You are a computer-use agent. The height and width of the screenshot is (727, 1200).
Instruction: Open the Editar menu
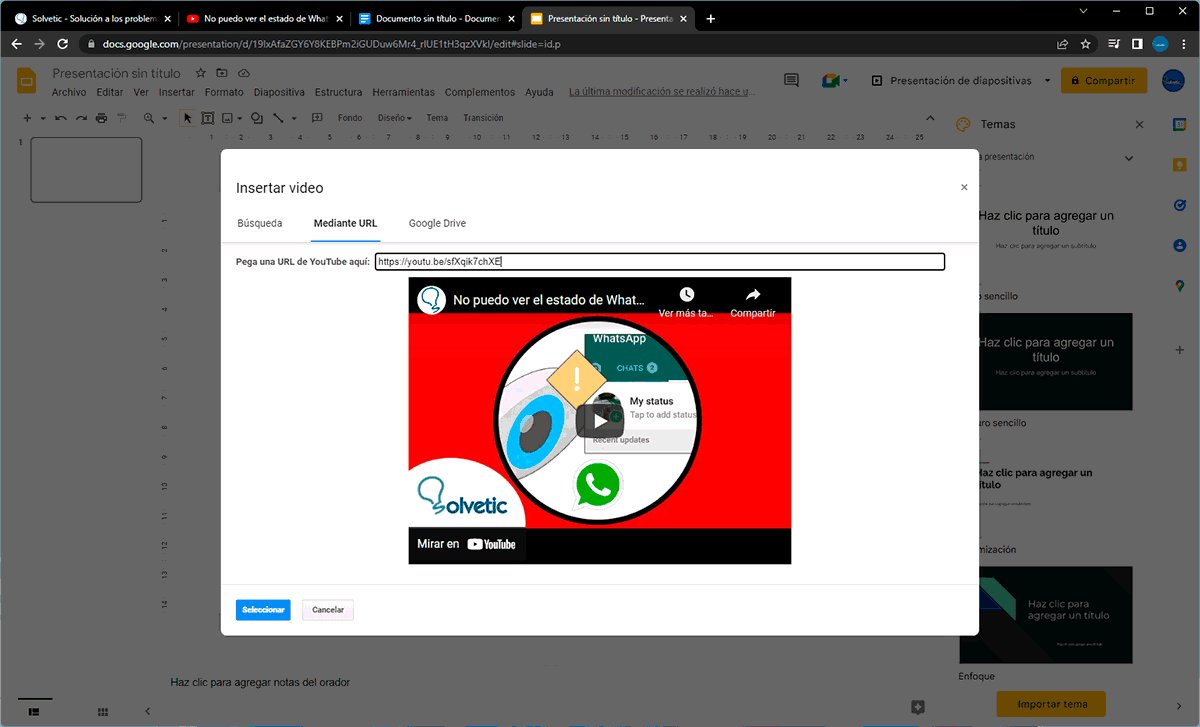coord(110,92)
